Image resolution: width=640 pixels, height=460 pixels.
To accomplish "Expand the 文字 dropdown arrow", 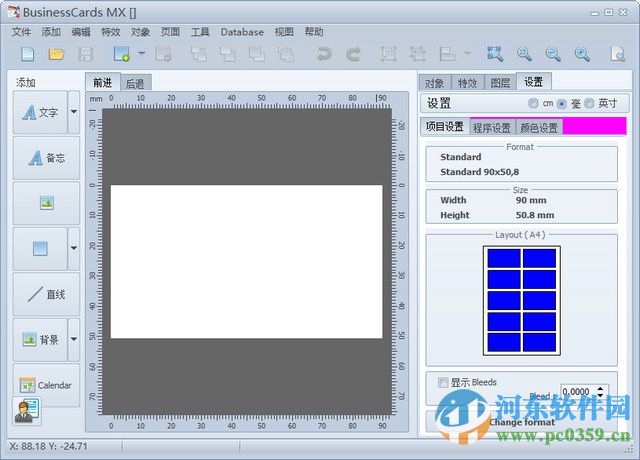I will [x=74, y=112].
